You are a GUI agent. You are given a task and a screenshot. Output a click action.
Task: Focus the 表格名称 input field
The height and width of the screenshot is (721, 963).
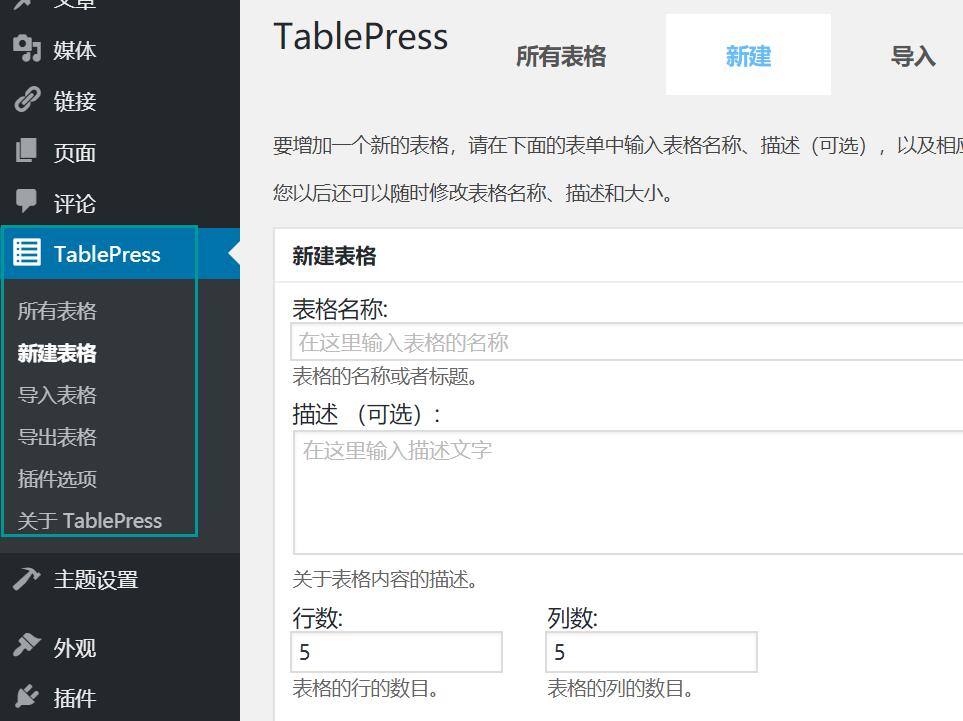pyautogui.click(x=626, y=341)
